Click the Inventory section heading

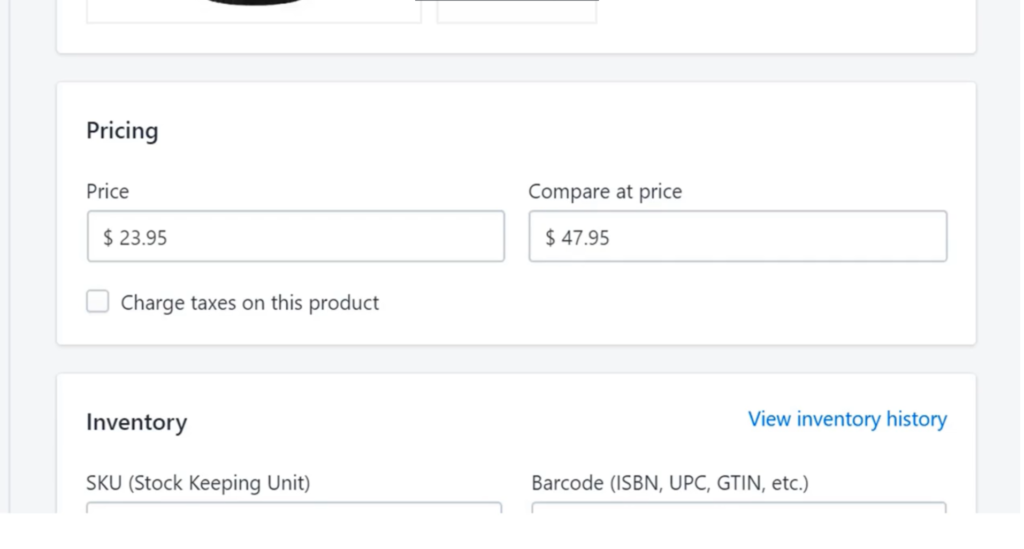[x=136, y=422]
